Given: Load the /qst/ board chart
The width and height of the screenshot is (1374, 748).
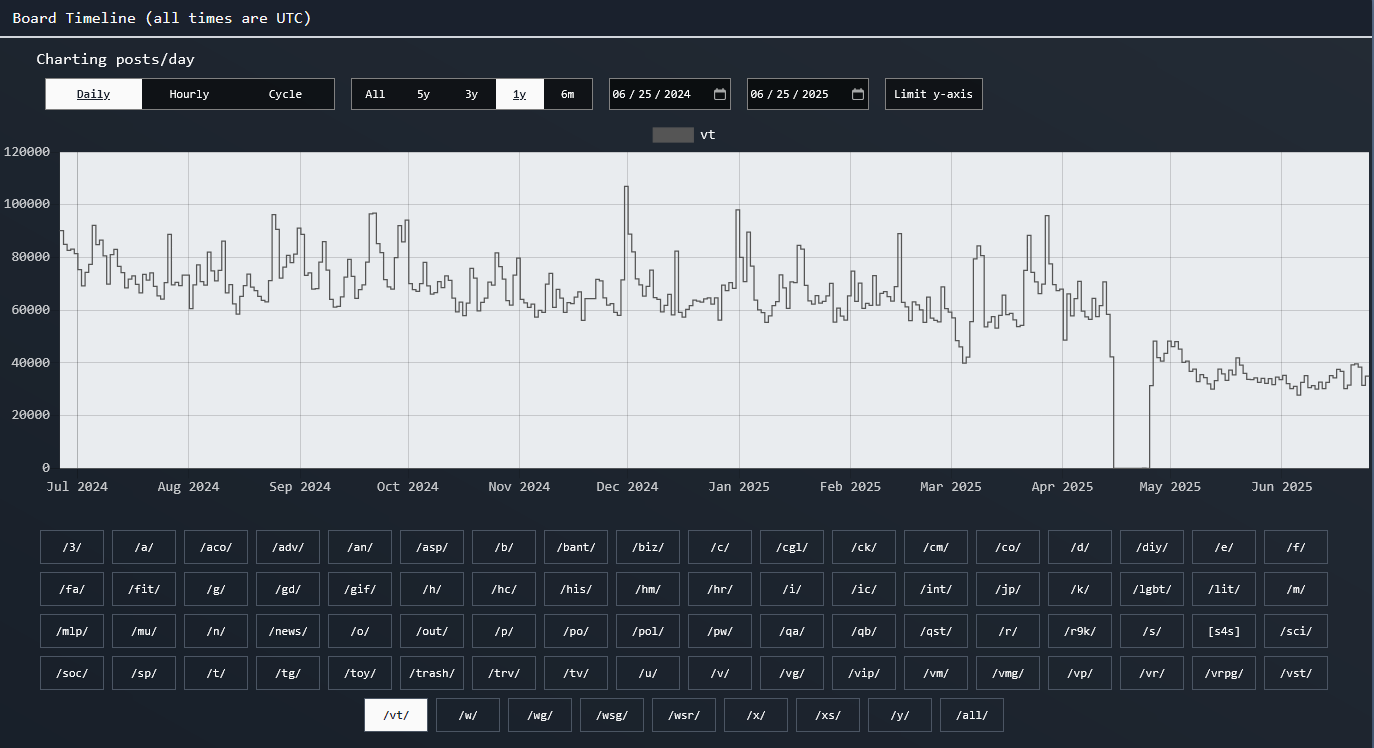Looking at the screenshot, I should (x=936, y=631).
